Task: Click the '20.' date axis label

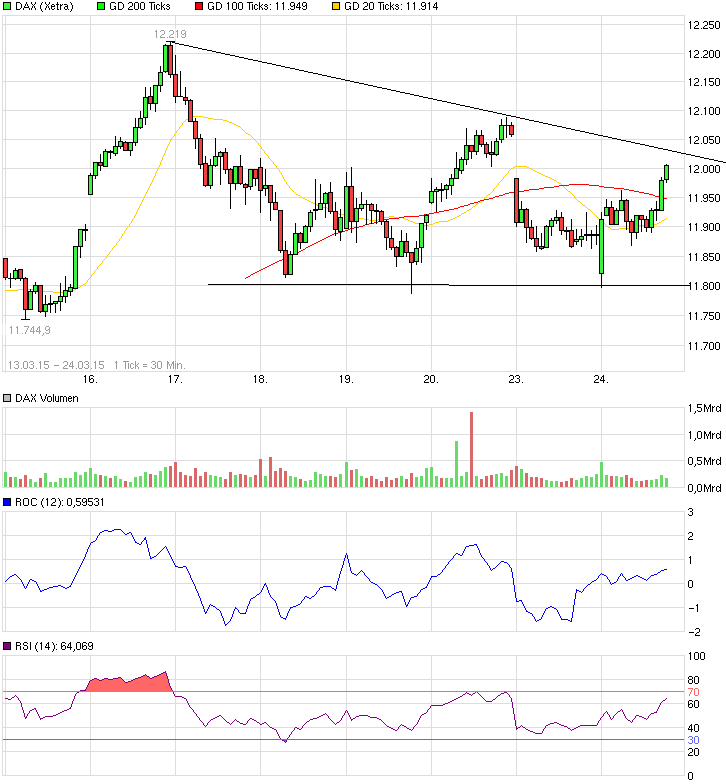Action: pos(431,380)
